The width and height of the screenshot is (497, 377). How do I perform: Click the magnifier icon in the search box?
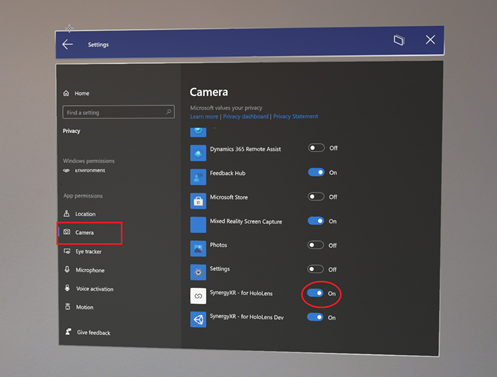[x=169, y=112]
